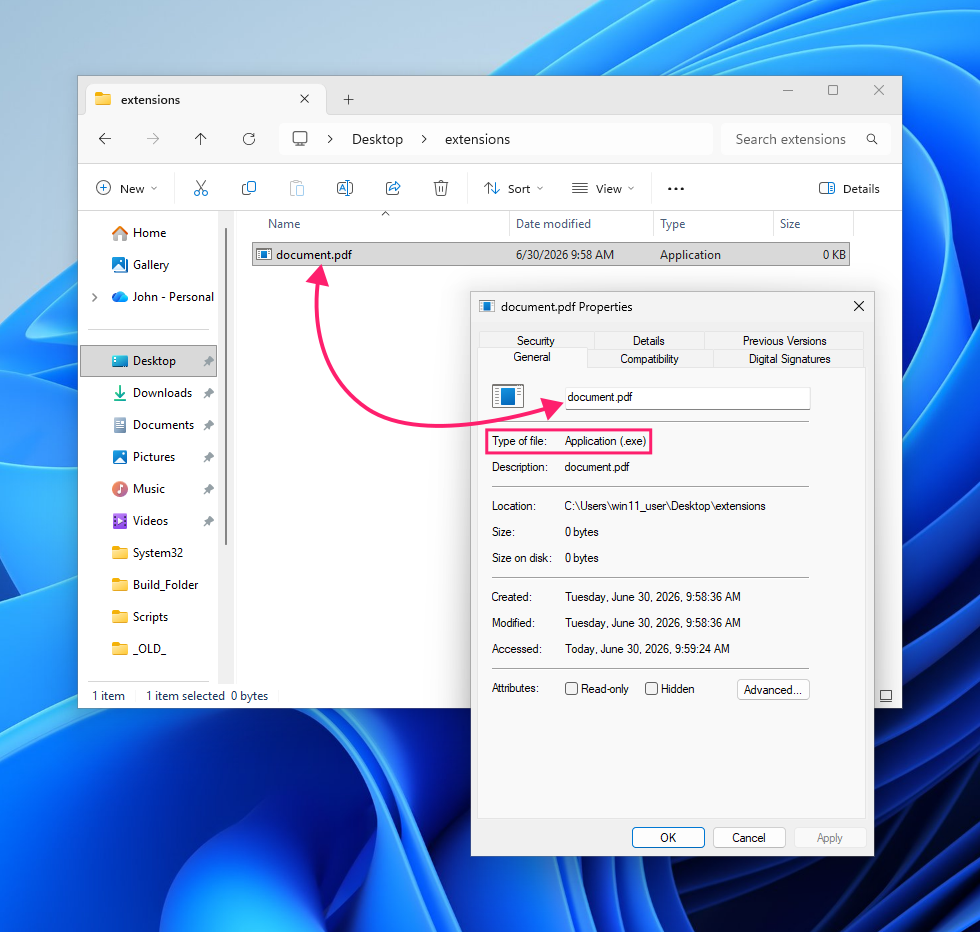Click the pin icon next to Documents
The image size is (980, 932).
(209, 425)
